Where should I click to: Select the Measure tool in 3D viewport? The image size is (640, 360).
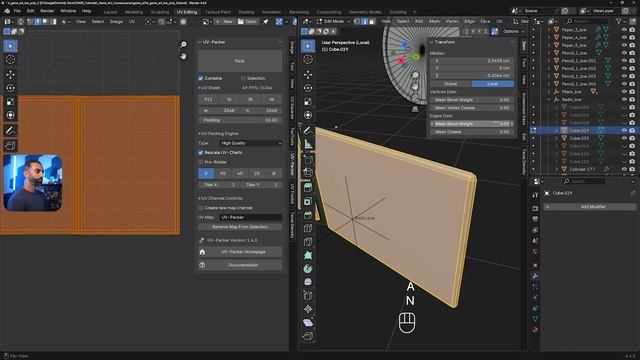(308, 144)
